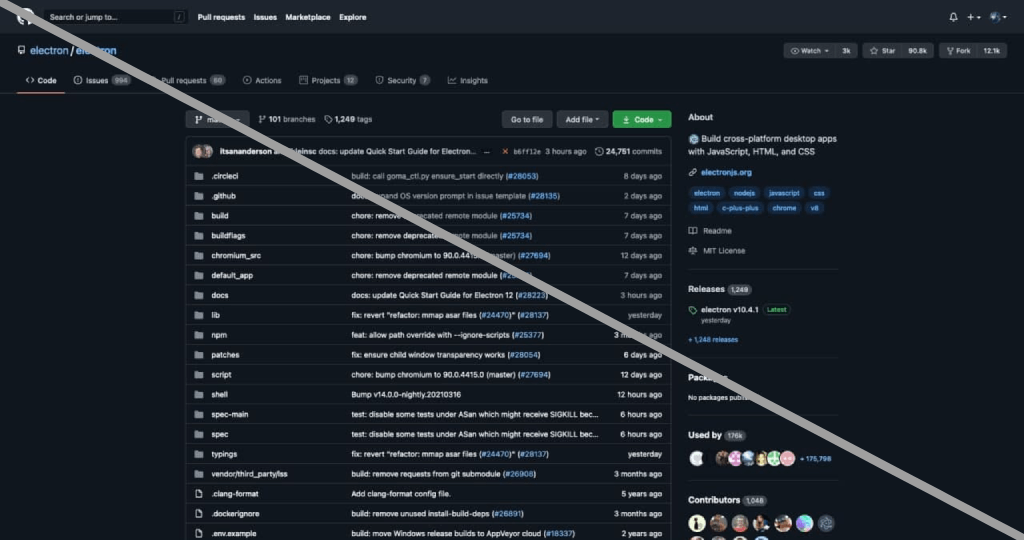Jump to the Readme link
This screenshot has width=1024, height=540.
(x=710, y=231)
